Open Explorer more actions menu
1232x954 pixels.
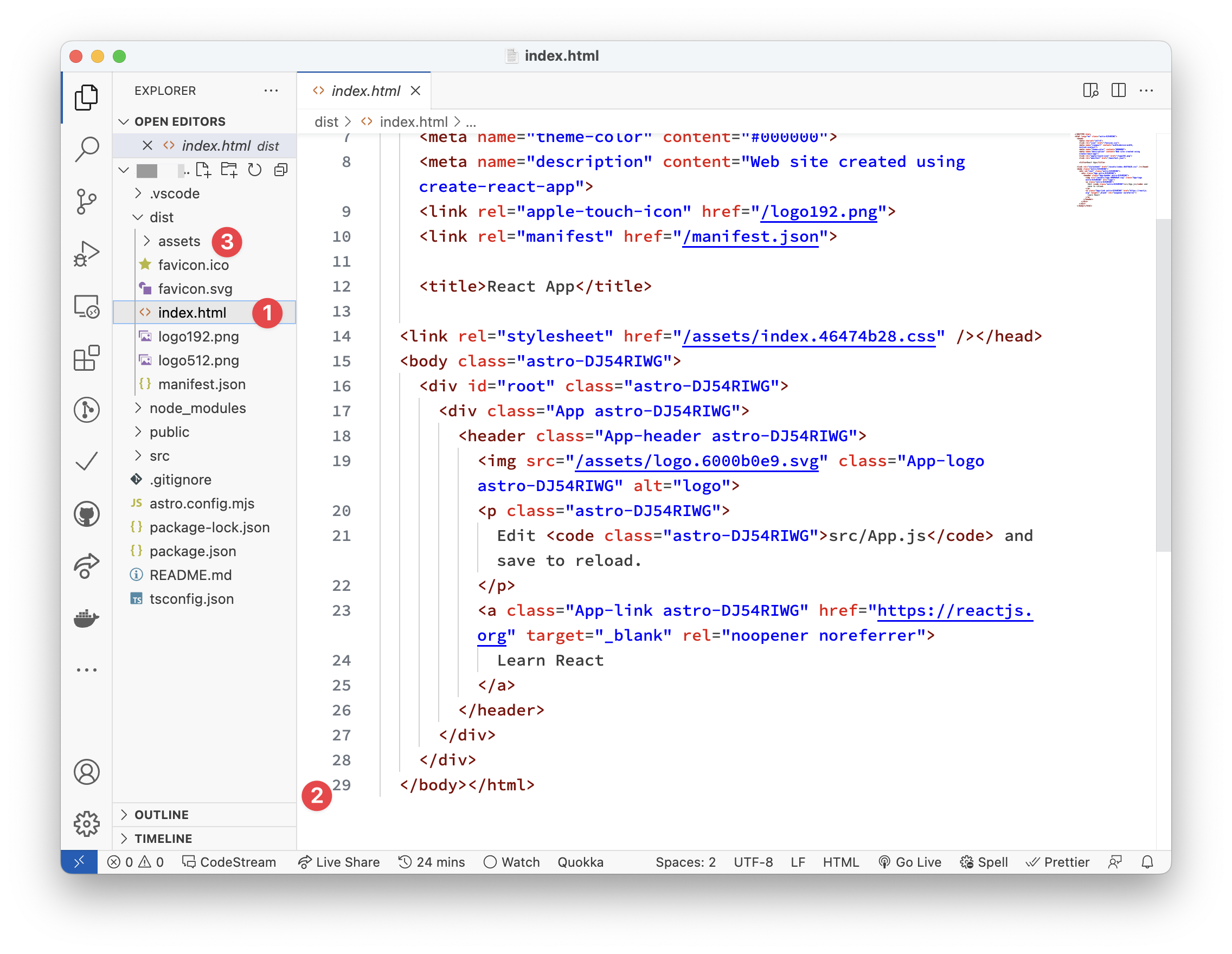[271, 91]
